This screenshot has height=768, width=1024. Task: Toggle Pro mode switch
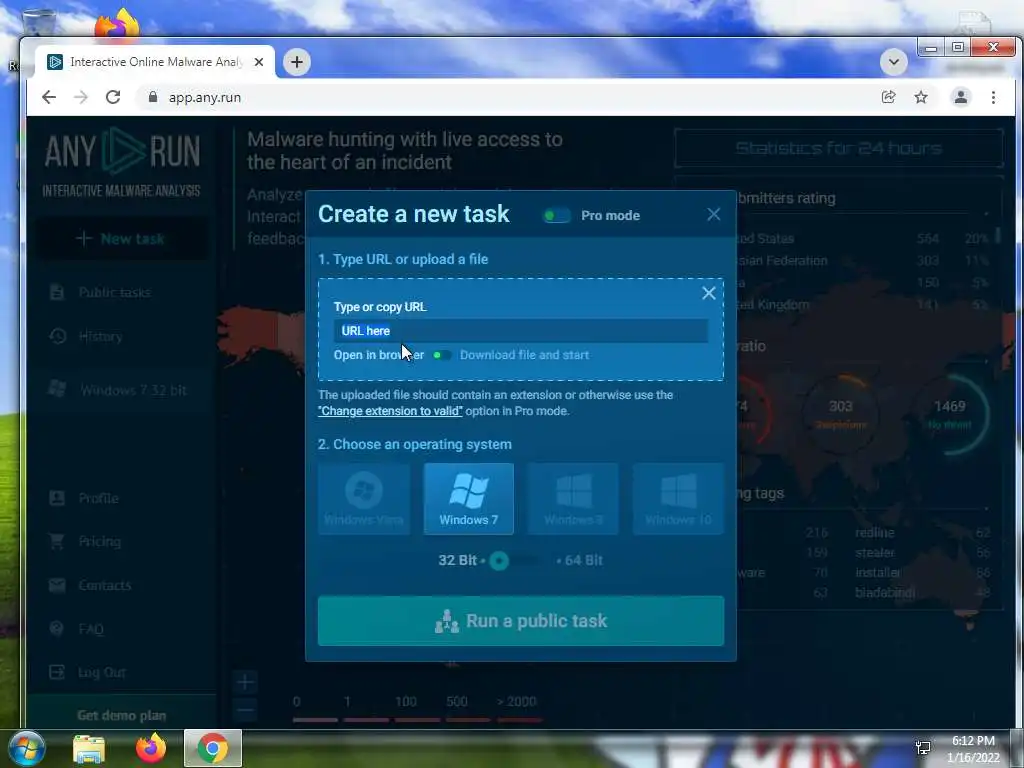click(x=556, y=216)
